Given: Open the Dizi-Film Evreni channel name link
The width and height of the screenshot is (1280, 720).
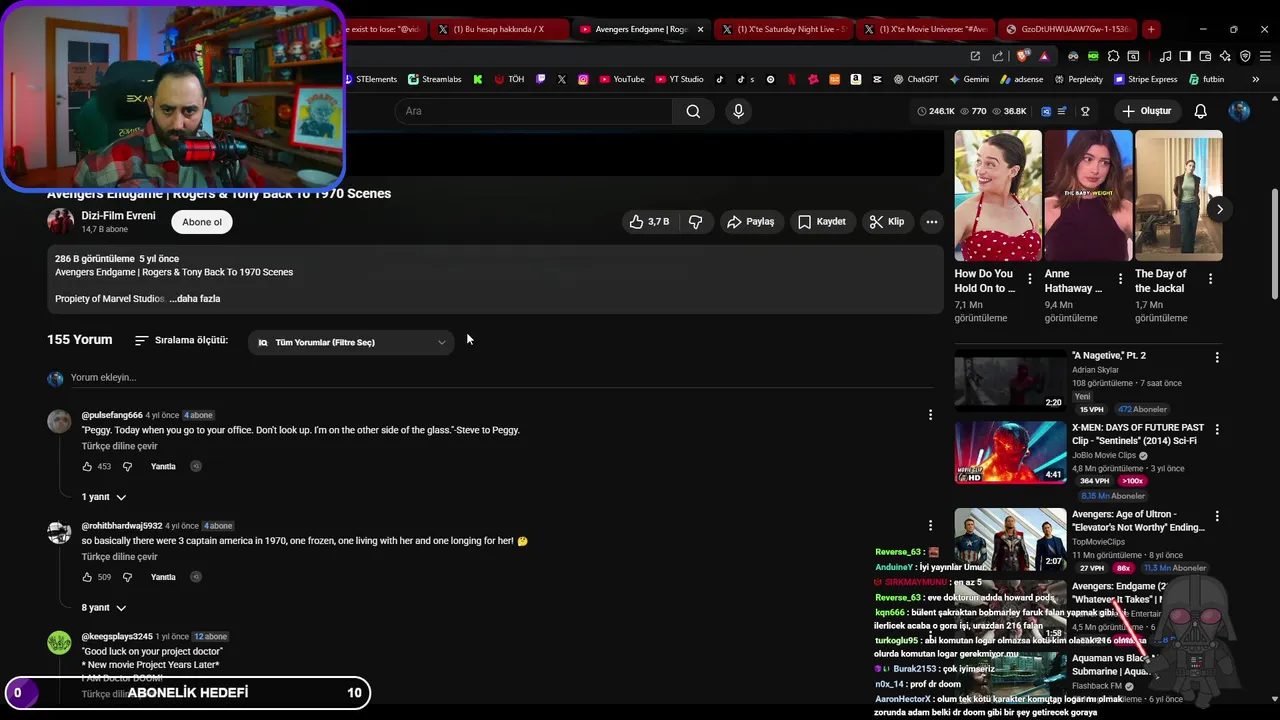Looking at the screenshot, I should [x=118, y=216].
